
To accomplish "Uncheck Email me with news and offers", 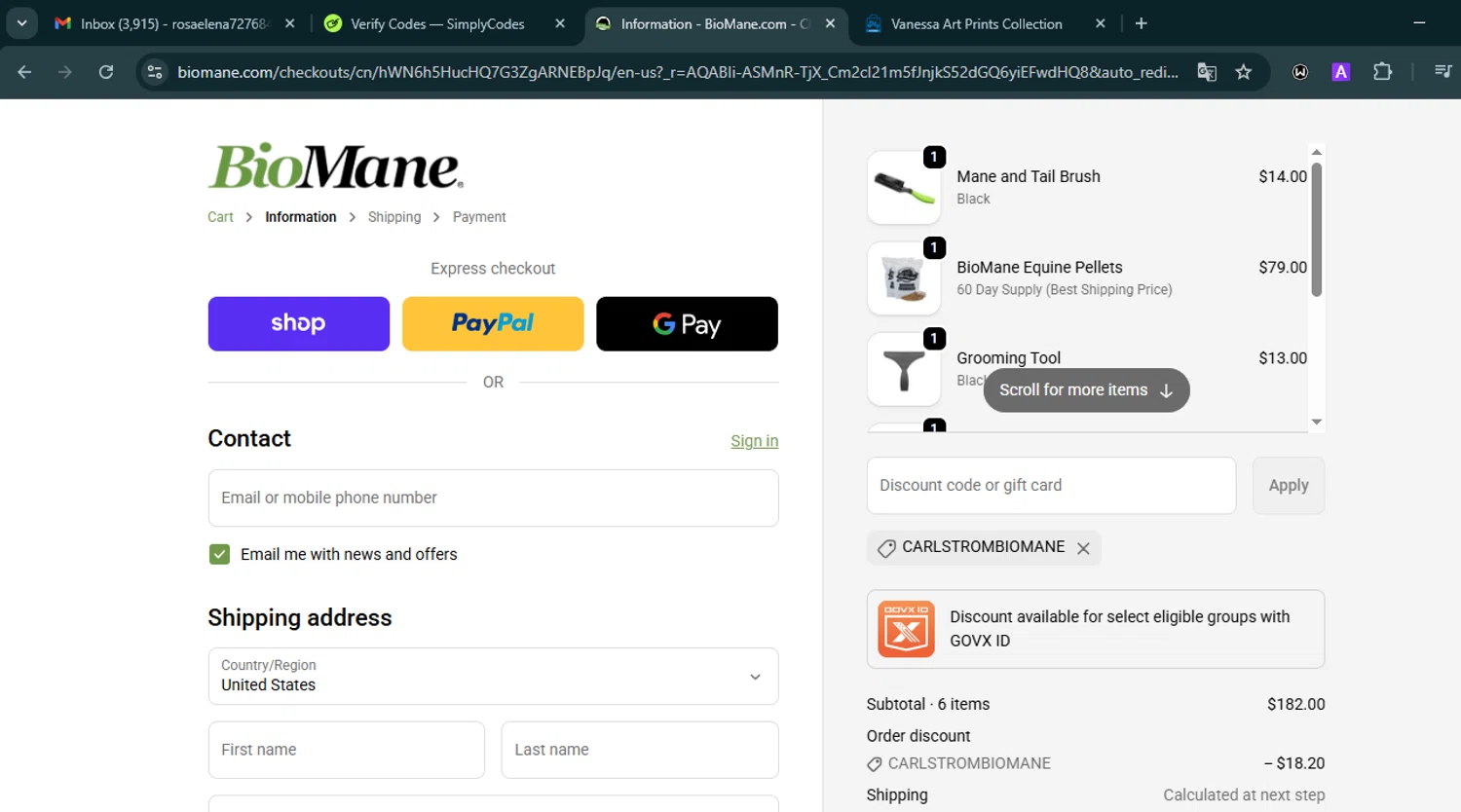I will (220, 555).
